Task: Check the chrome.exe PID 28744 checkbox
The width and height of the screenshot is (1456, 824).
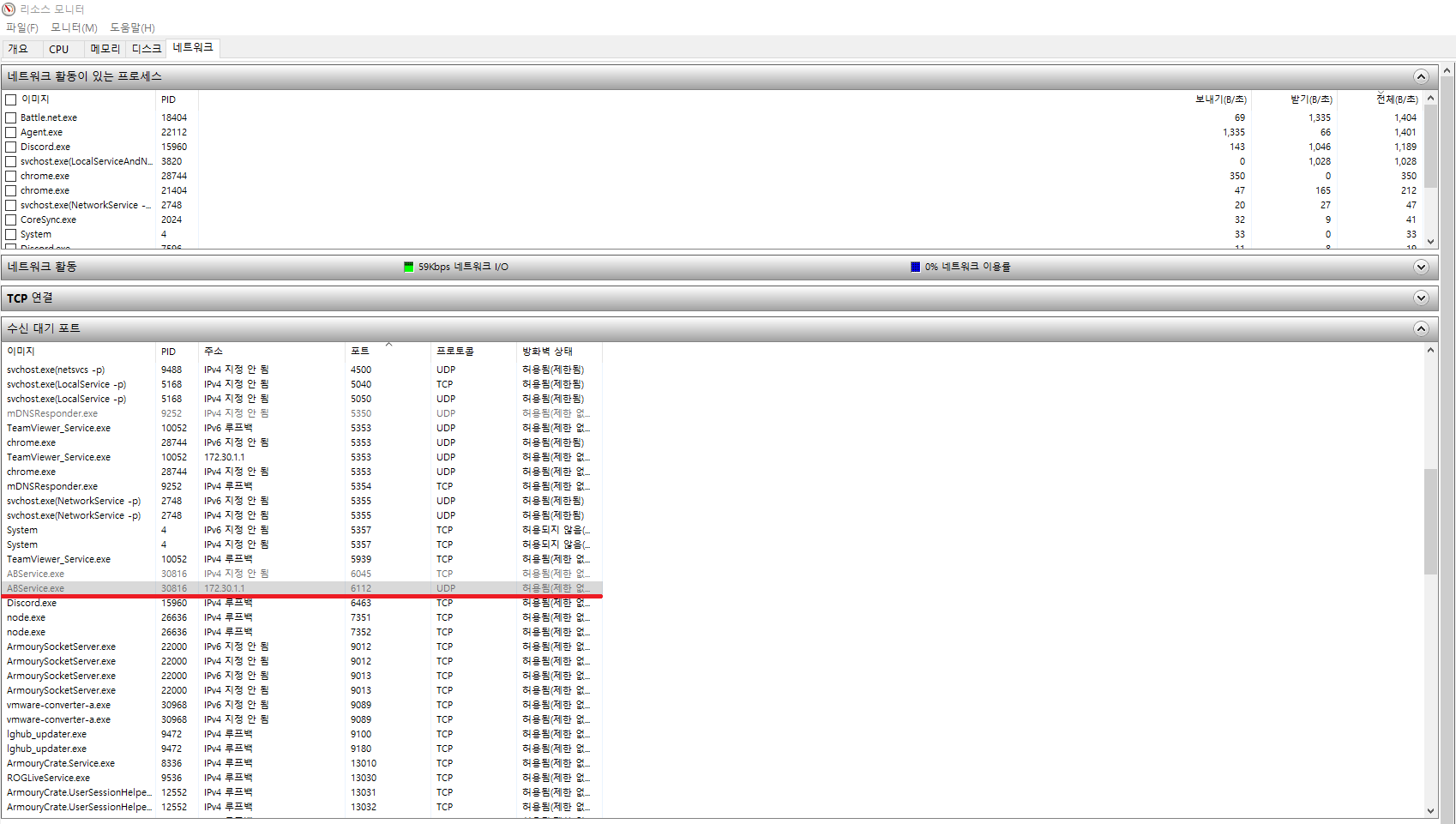Action: tap(11, 176)
